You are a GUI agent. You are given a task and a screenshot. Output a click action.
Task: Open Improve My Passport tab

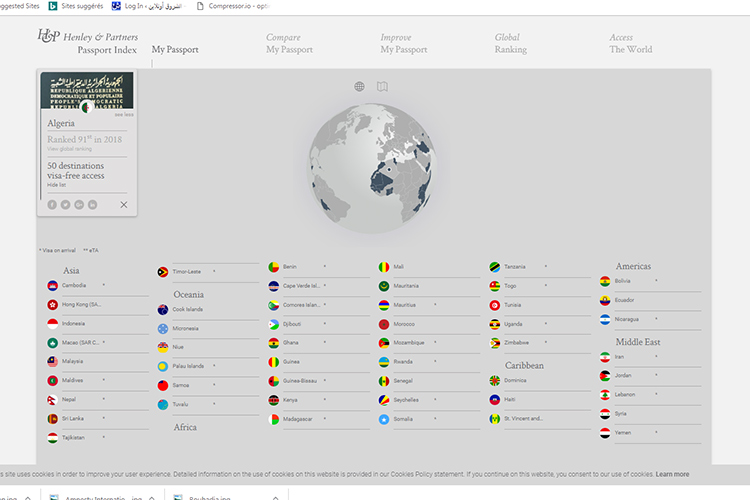404,43
